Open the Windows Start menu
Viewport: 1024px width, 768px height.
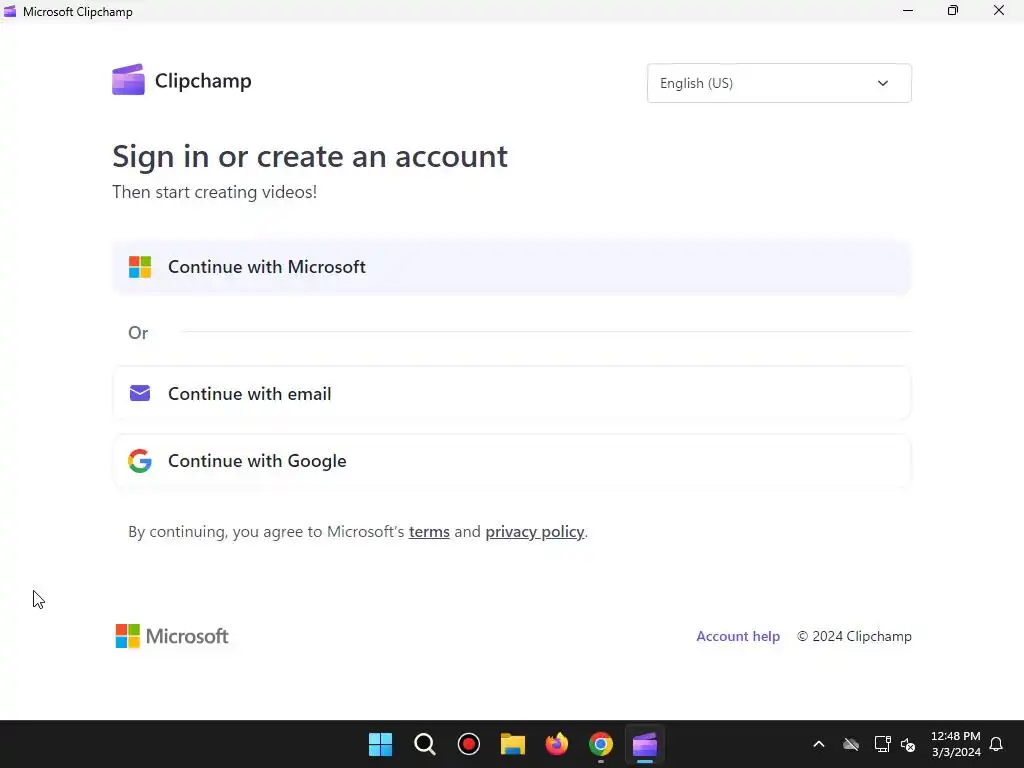pyautogui.click(x=380, y=744)
